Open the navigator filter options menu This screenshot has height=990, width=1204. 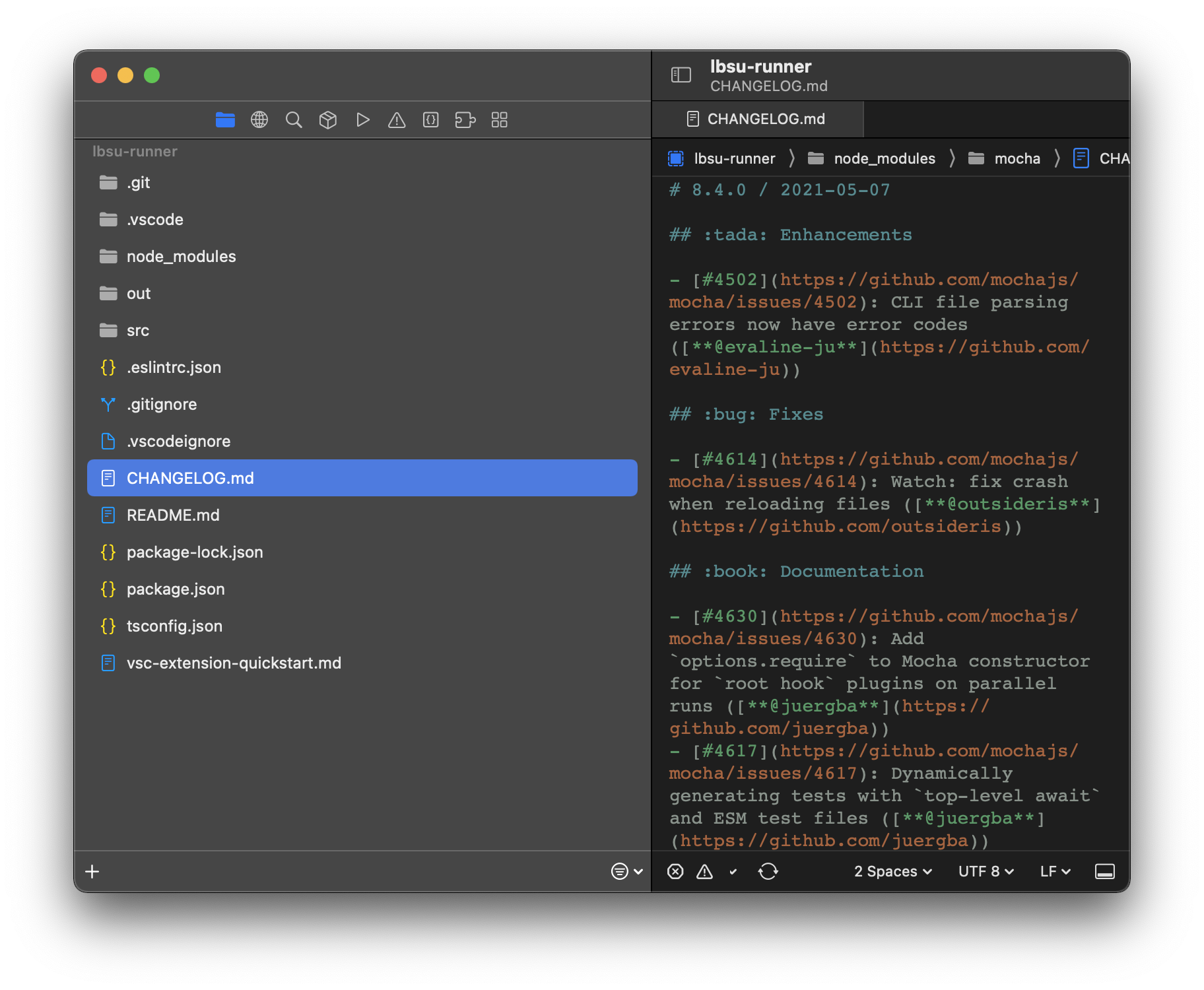626,871
